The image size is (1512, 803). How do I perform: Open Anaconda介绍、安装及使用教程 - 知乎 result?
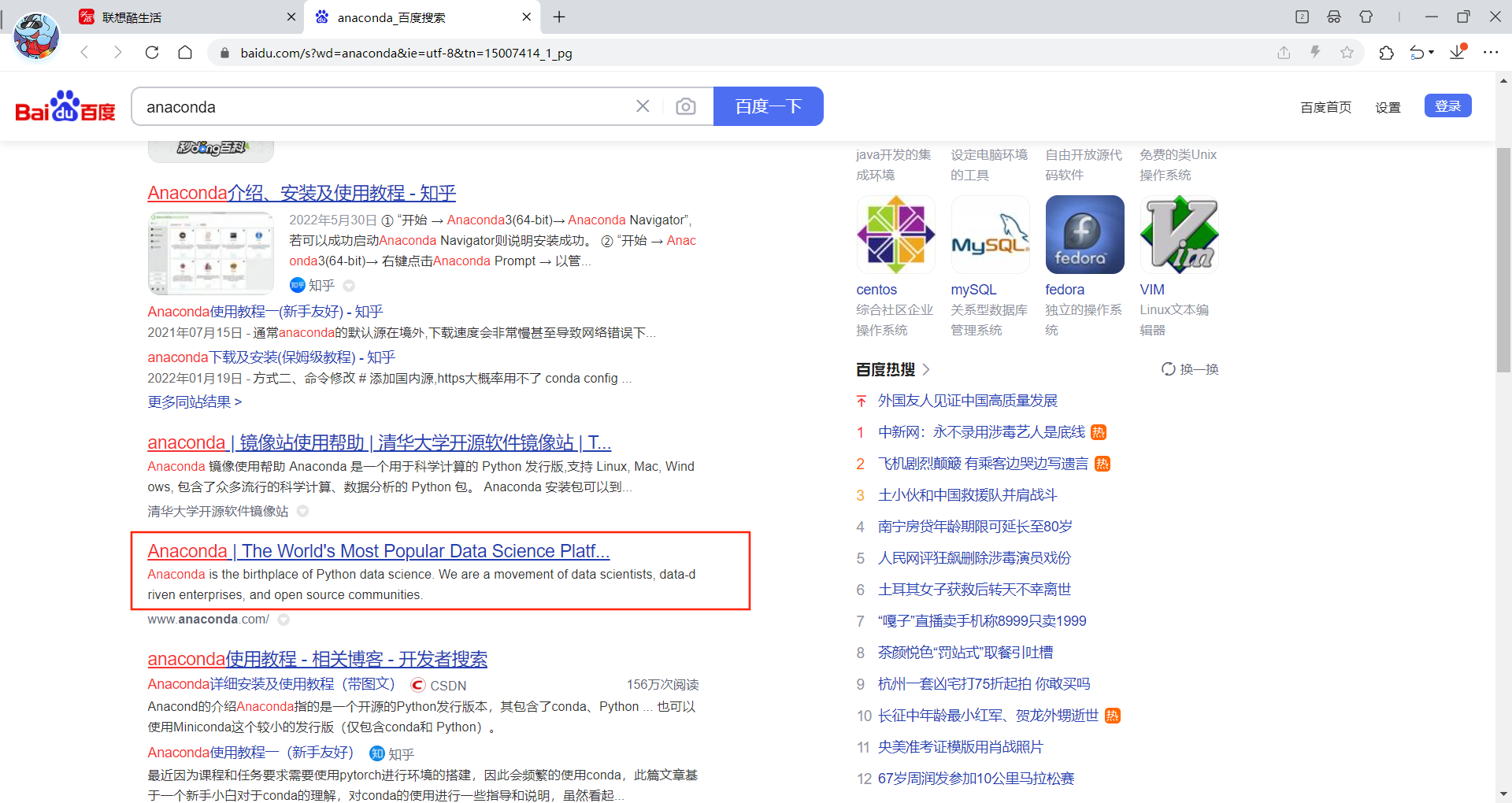(x=302, y=193)
